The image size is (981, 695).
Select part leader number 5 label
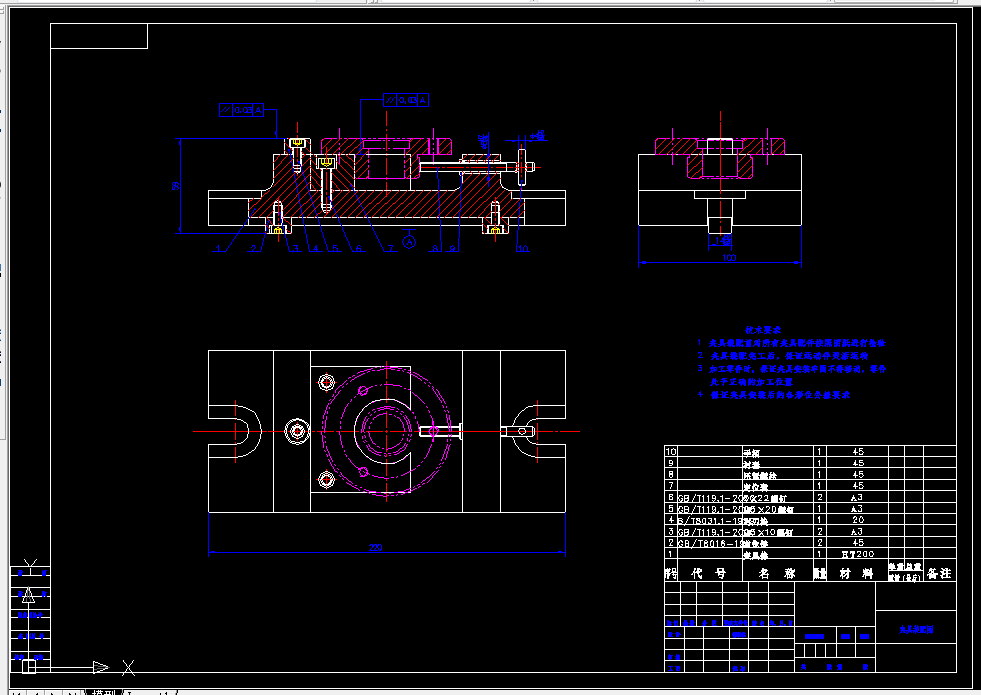[335, 248]
